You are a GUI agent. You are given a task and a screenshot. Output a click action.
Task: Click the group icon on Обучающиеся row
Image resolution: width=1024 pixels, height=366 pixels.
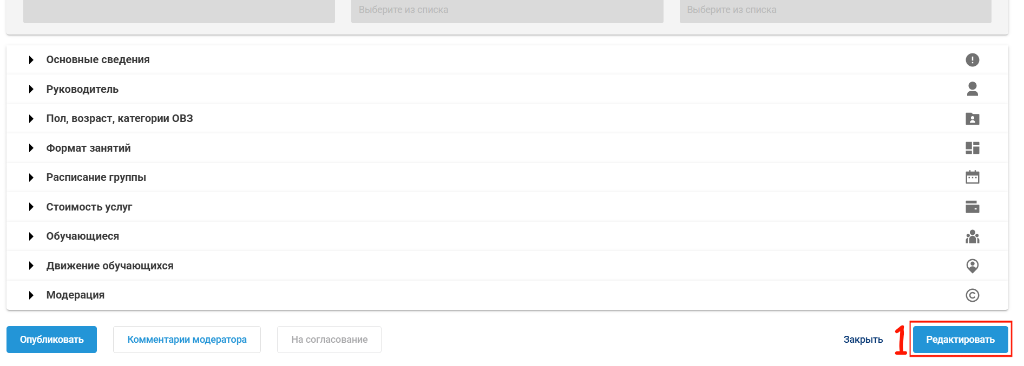click(972, 236)
